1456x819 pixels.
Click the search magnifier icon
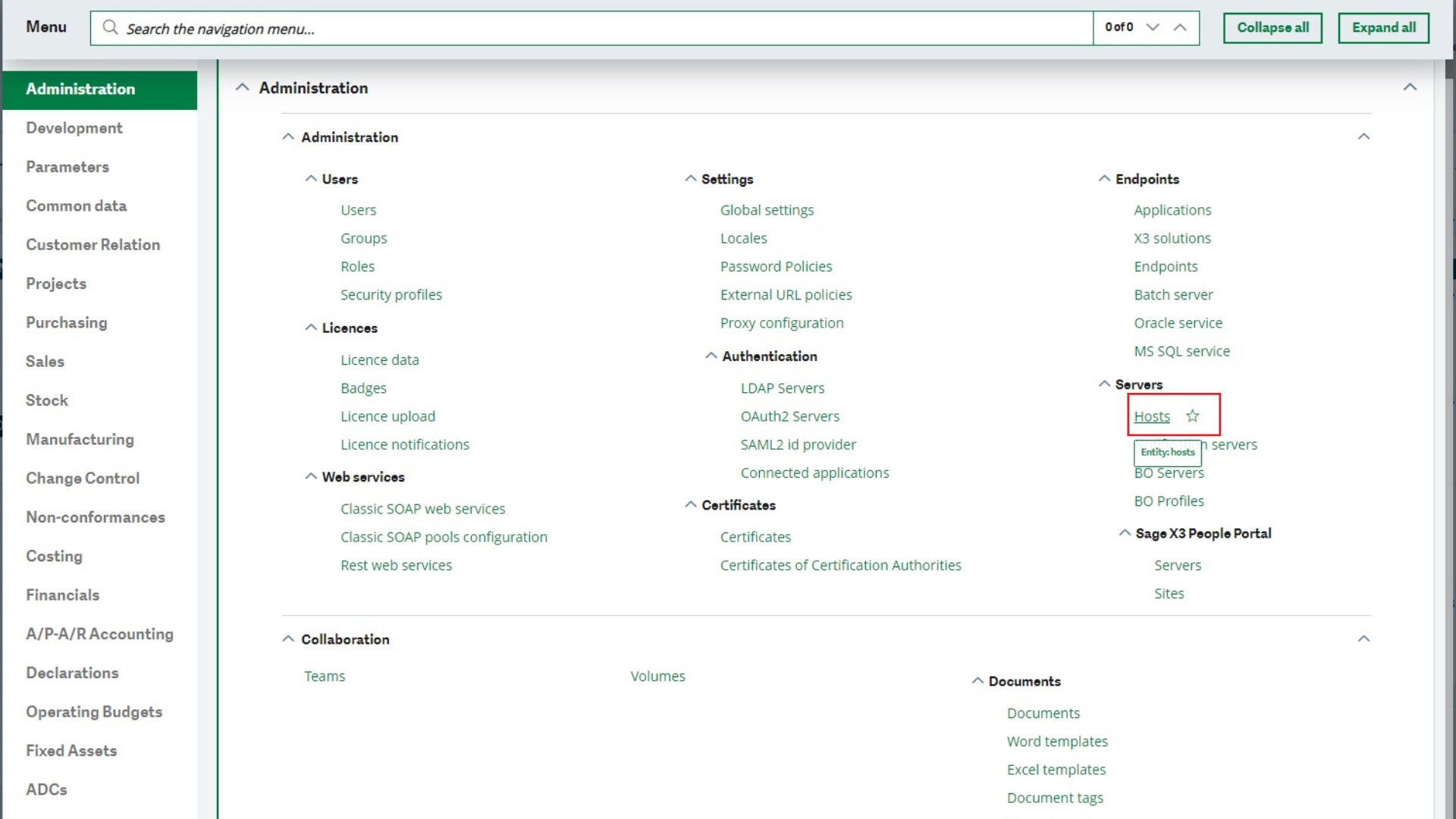point(111,28)
